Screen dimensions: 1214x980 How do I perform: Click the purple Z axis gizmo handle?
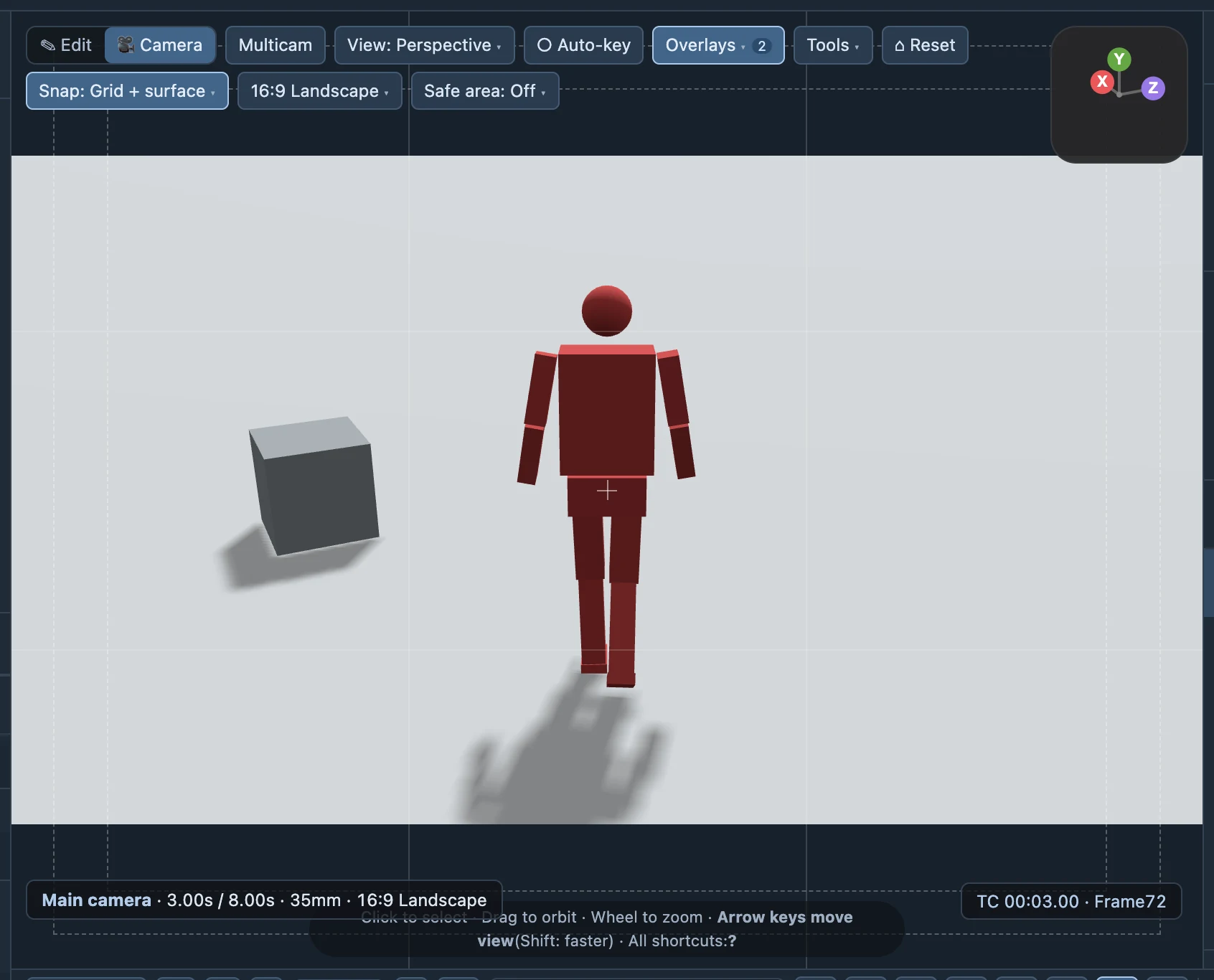point(1153,88)
